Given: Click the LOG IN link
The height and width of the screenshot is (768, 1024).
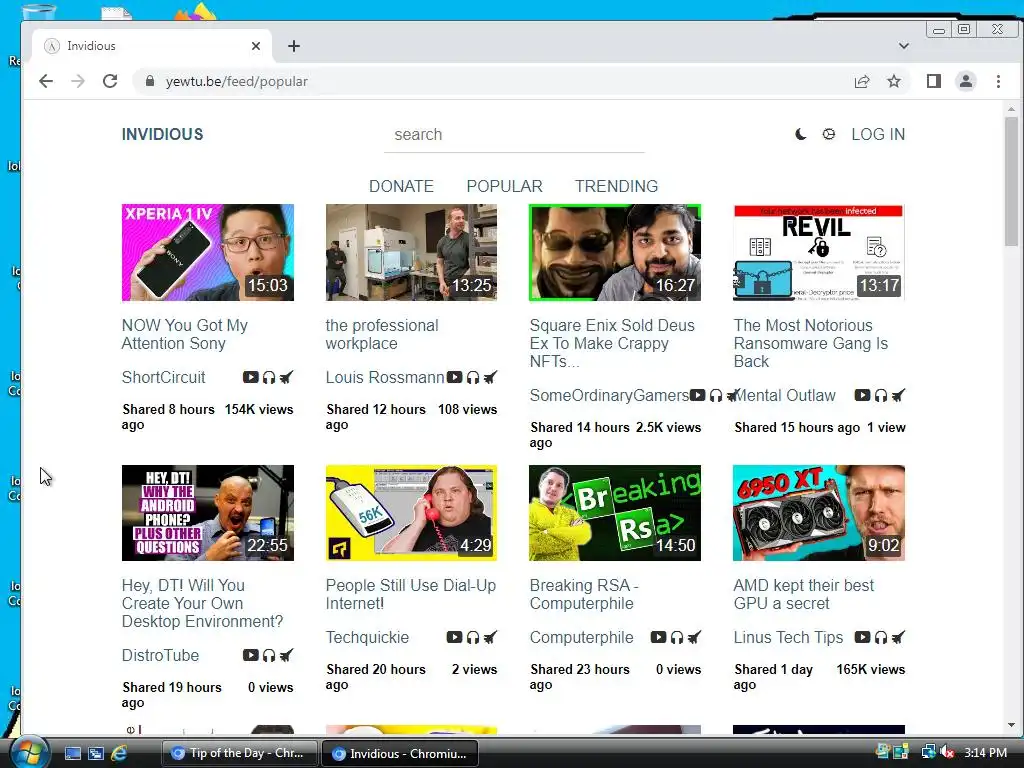Looking at the screenshot, I should click(x=878, y=135).
